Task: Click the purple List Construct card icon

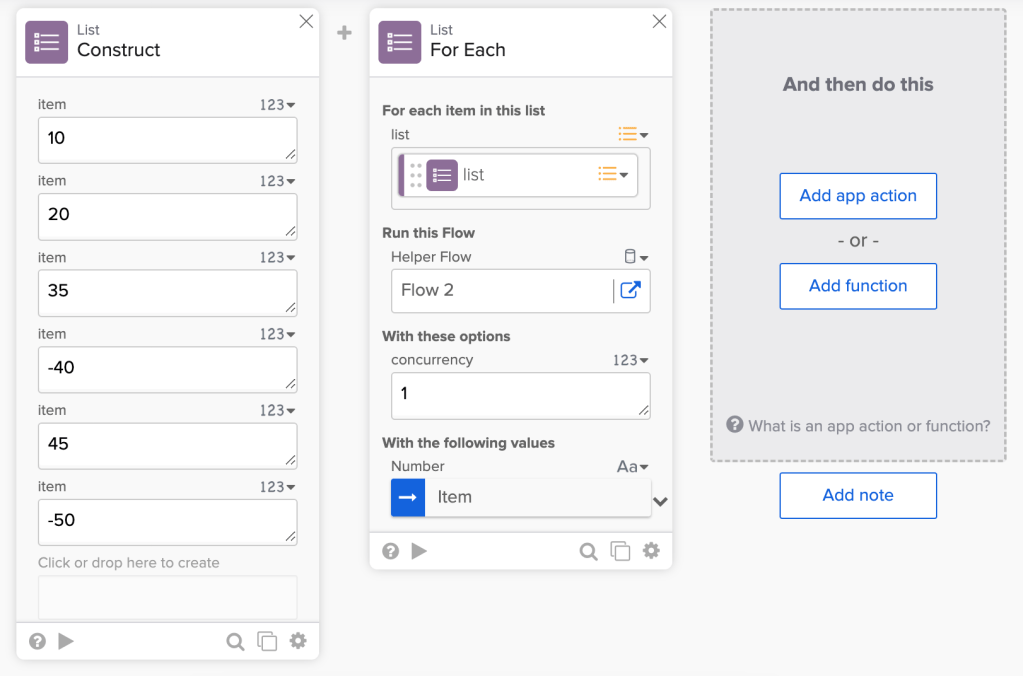Action: 46,42
